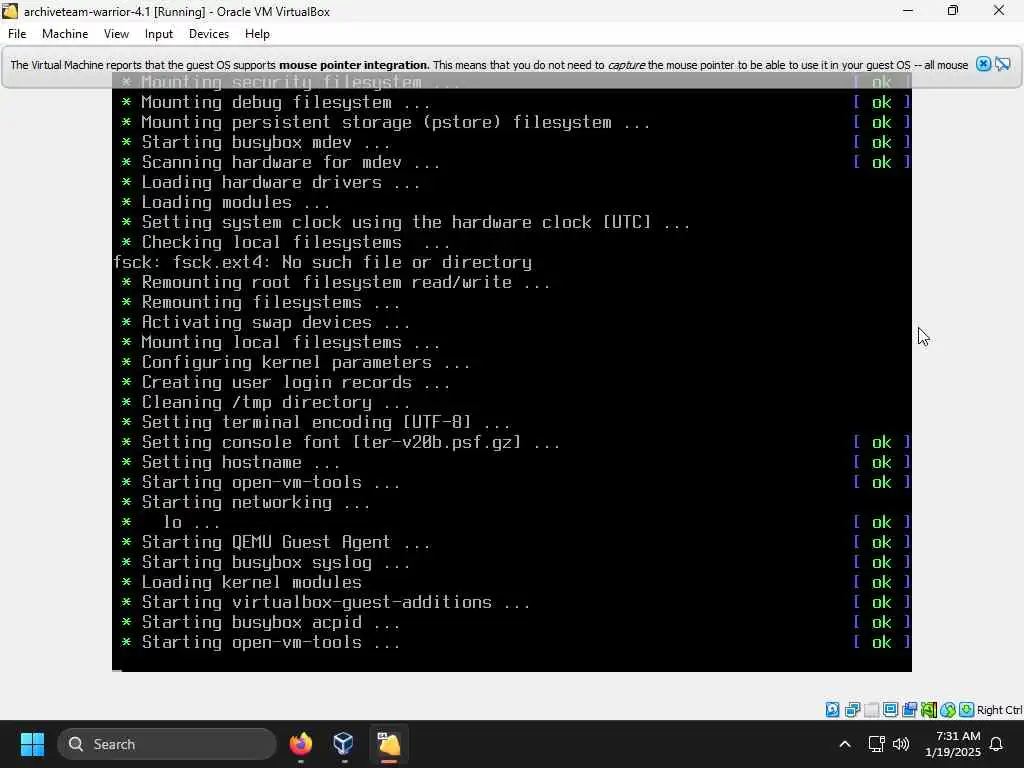Image resolution: width=1024 pixels, height=768 pixels.
Task: Click the 'fsck: fsck.ext4: No such file' line
Action: tap(323, 263)
